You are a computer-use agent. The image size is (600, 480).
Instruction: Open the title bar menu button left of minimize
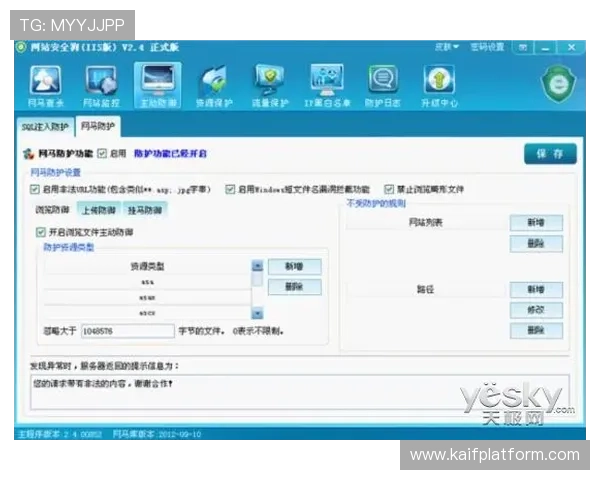click(523, 48)
